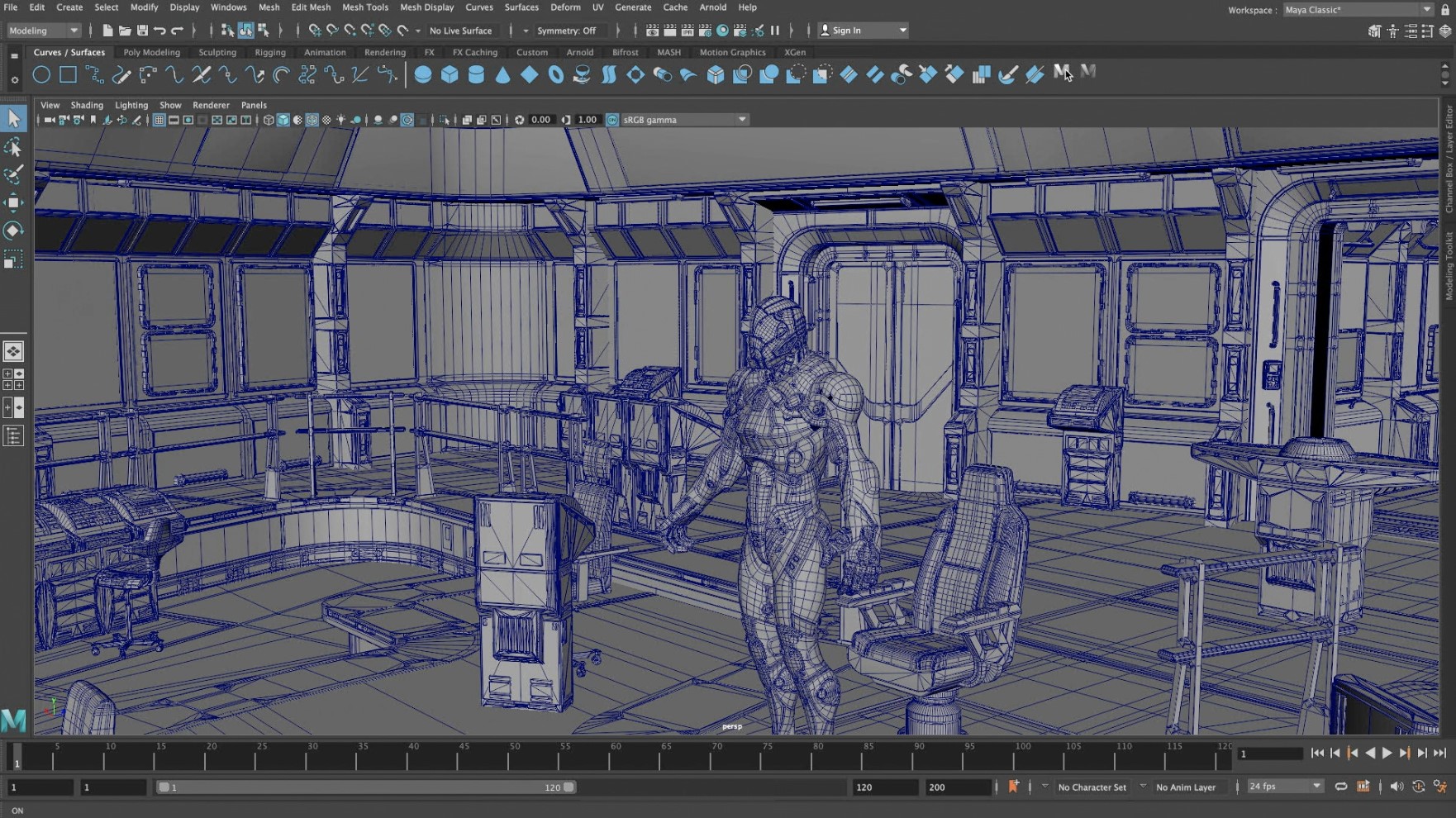
Task: Choose the Pencil Curve tool icon
Action: tap(121, 75)
